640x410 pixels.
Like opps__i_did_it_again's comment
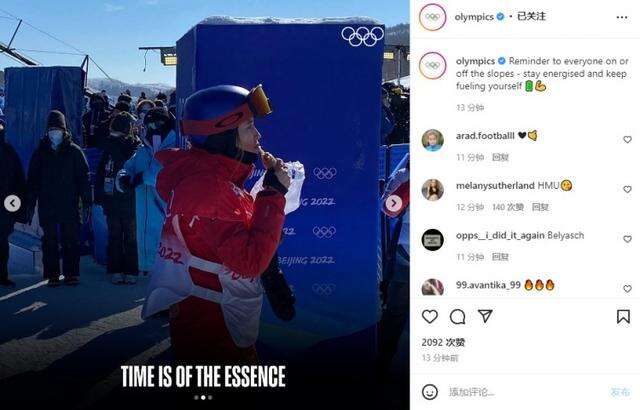(627, 239)
